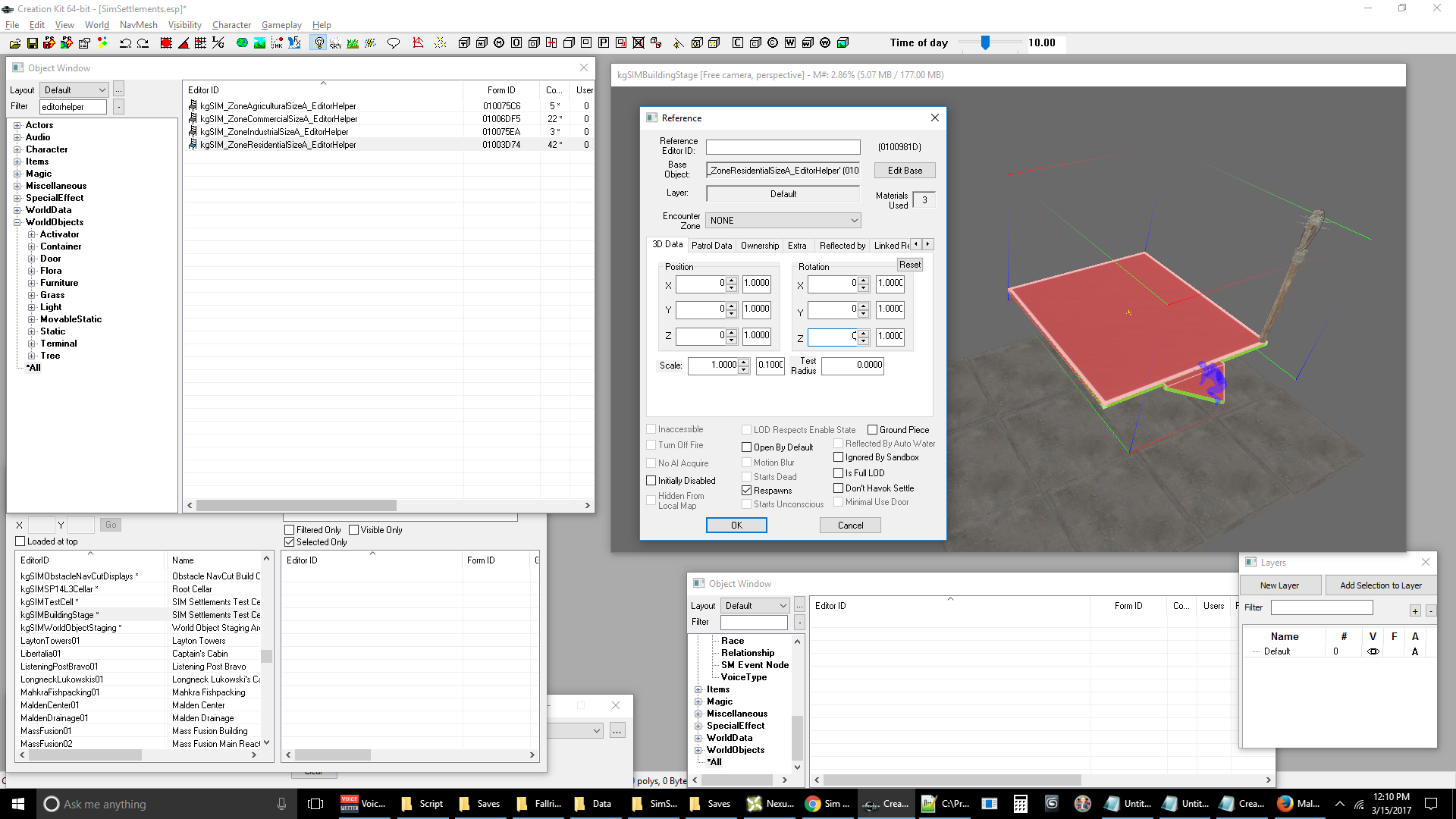
Task: Check the Open By Default checkbox
Action: point(747,447)
